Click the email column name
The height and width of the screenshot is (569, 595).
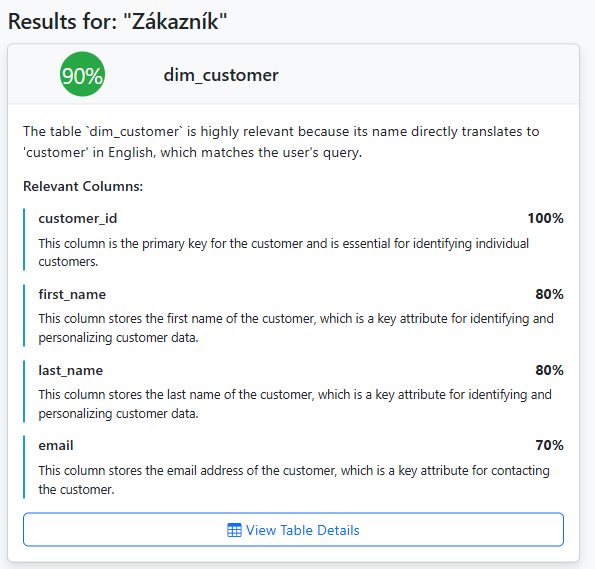[56, 445]
